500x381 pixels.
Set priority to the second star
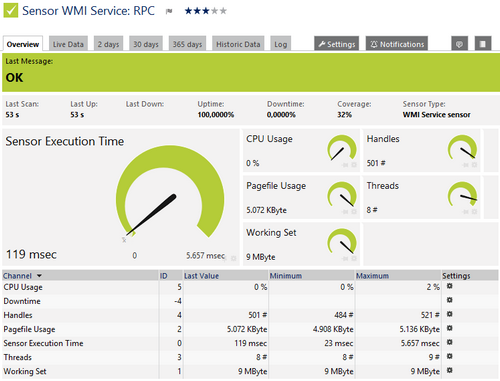coord(197,11)
